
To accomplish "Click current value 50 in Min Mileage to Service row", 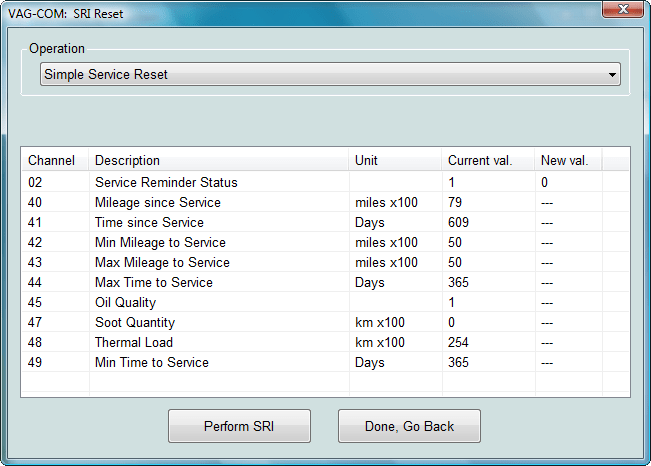I will (455, 242).
